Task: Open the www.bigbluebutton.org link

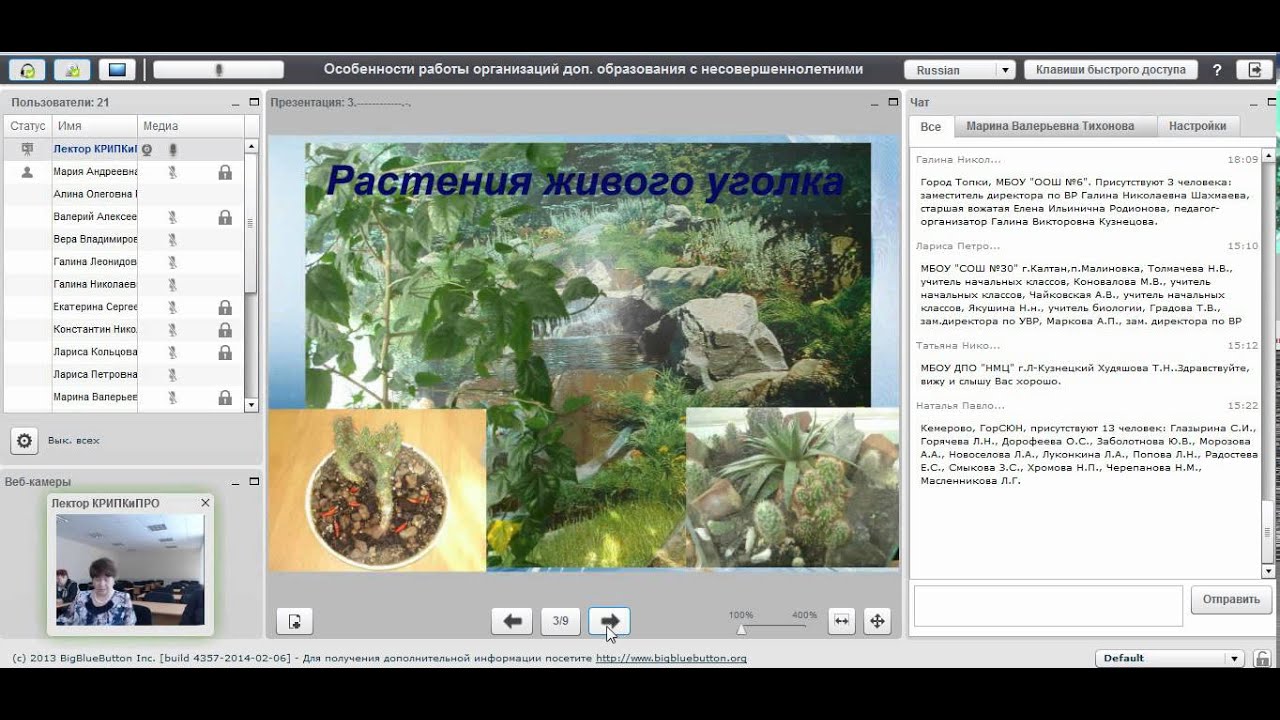Action: coord(671,658)
